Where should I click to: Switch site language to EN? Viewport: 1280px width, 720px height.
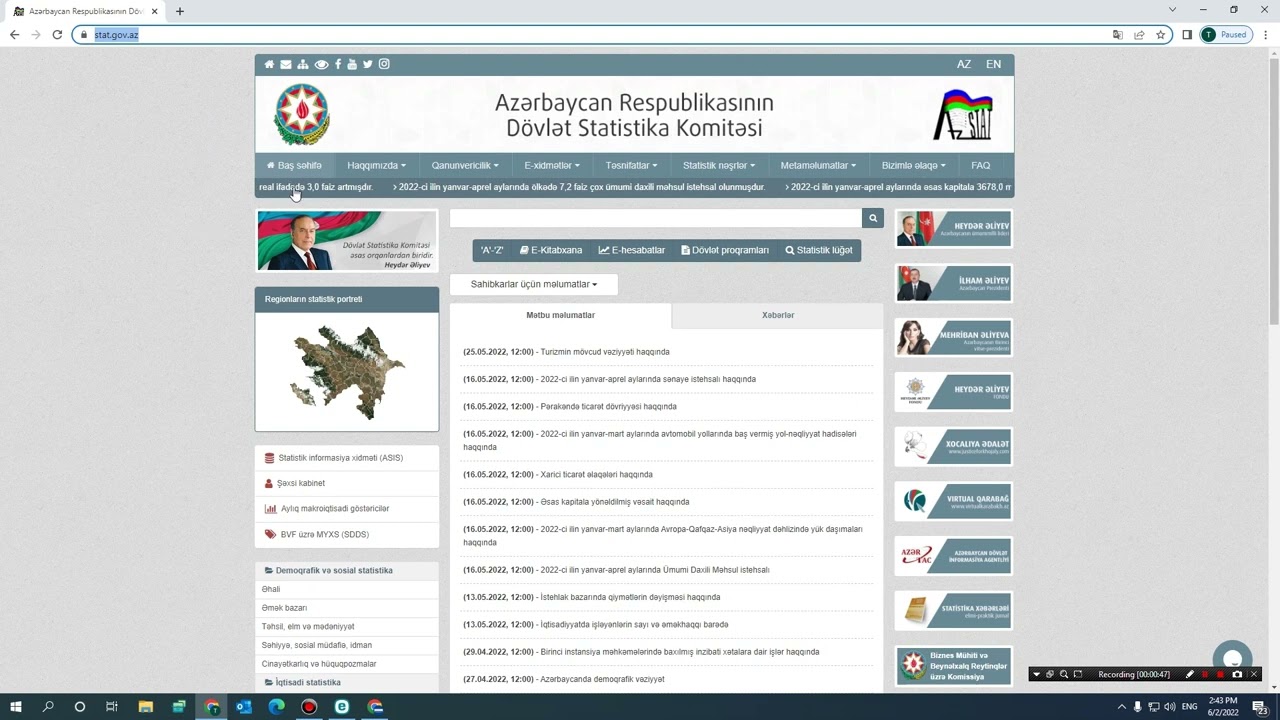[993, 64]
